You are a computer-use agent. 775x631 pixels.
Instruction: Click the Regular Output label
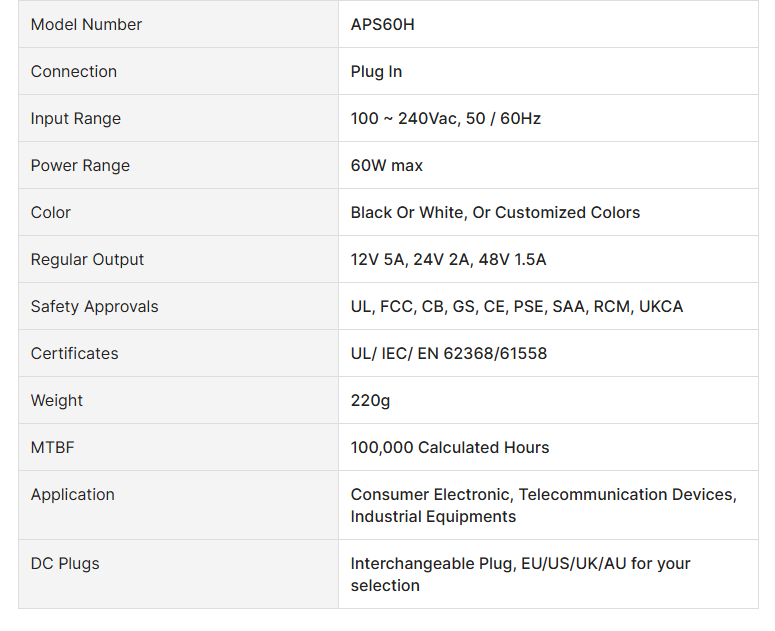click(x=87, y=259)
